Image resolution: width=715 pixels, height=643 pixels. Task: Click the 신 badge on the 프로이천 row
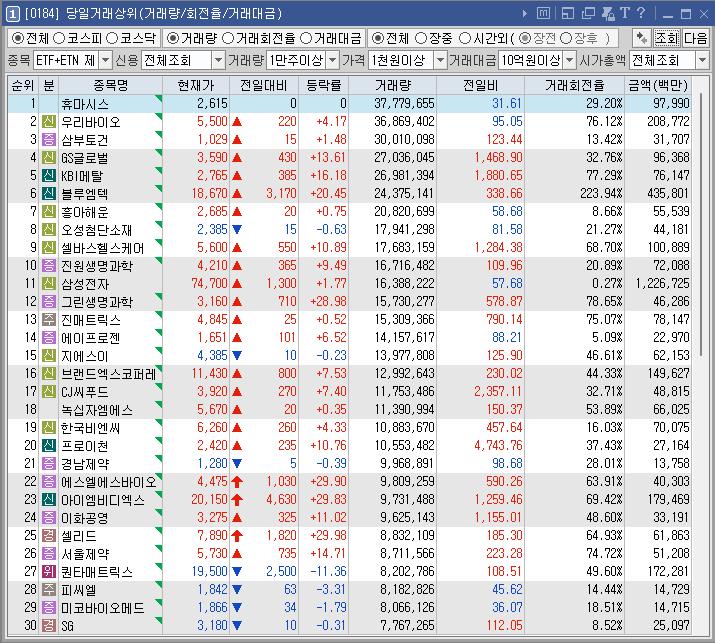49,446
